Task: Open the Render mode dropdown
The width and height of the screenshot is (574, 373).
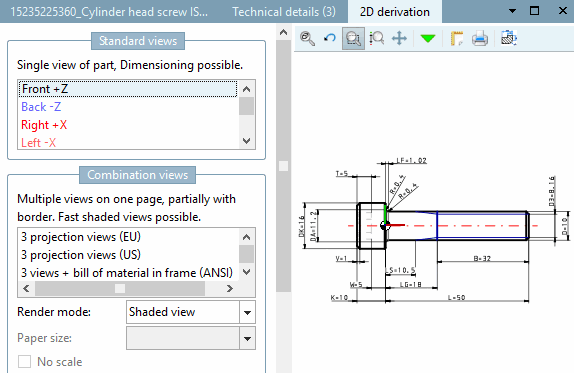Action: coord(247,312)
